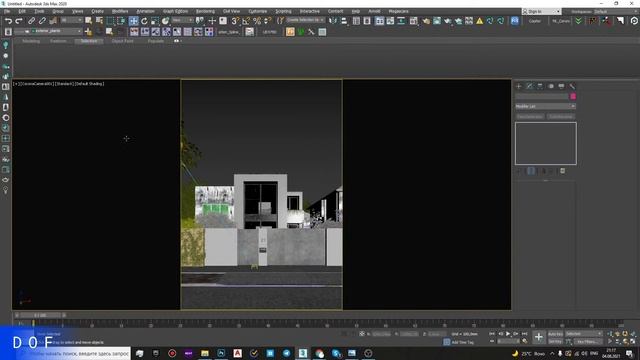Toggle Window/Crossing selection mode
Viewport: 640px width, 360px height.
(121, 21)
